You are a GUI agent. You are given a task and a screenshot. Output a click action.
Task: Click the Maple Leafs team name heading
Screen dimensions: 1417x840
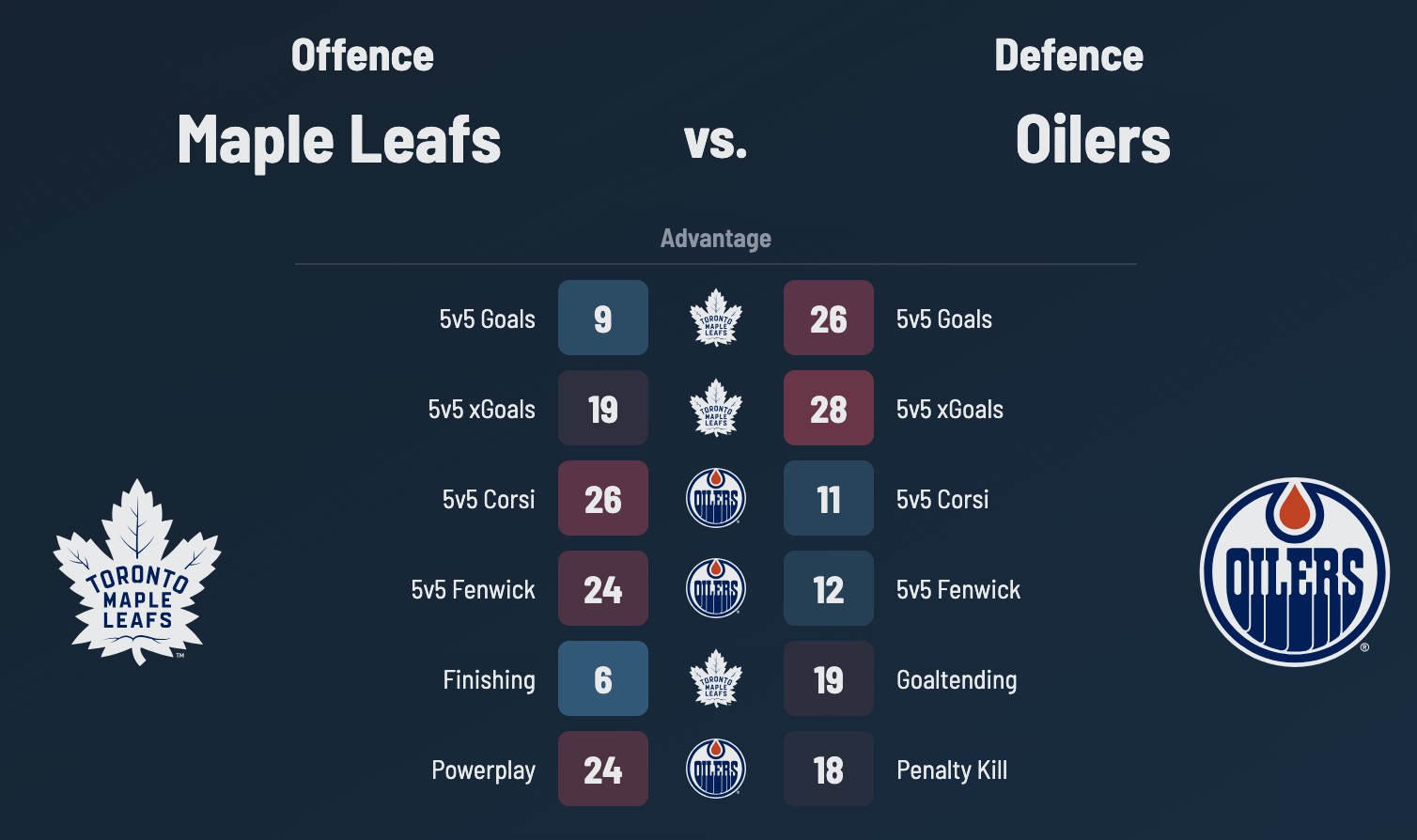pyautogui.click(x=339, y=139)
